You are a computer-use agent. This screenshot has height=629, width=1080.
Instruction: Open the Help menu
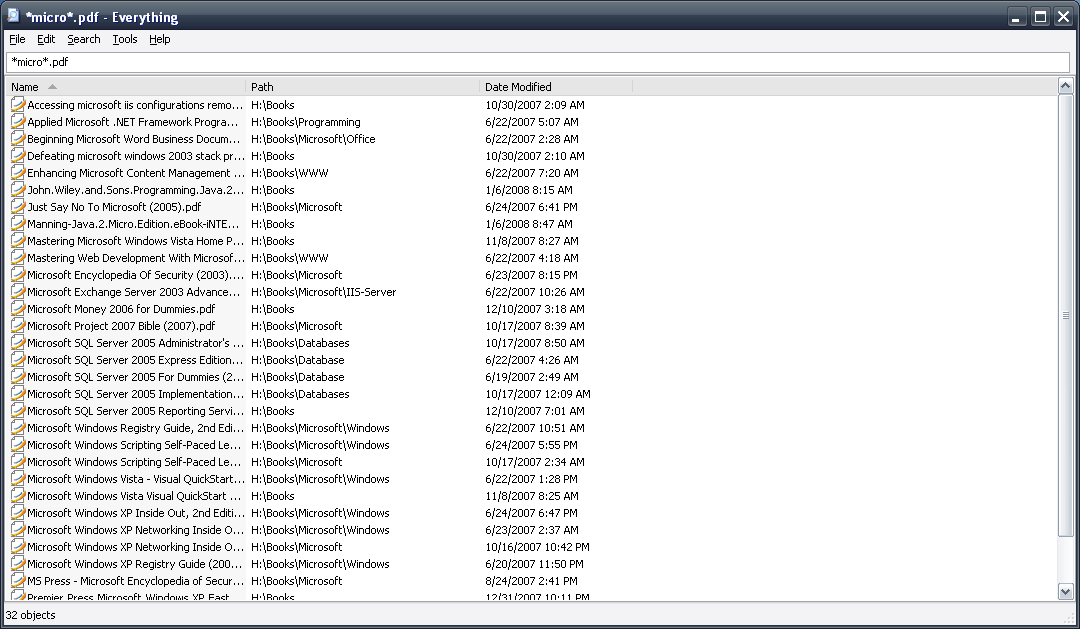click(159, 39)
